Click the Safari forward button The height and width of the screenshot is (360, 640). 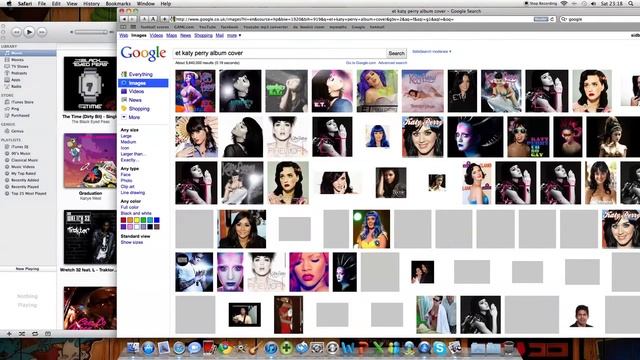pyautogui.click(x=132, y=19)
